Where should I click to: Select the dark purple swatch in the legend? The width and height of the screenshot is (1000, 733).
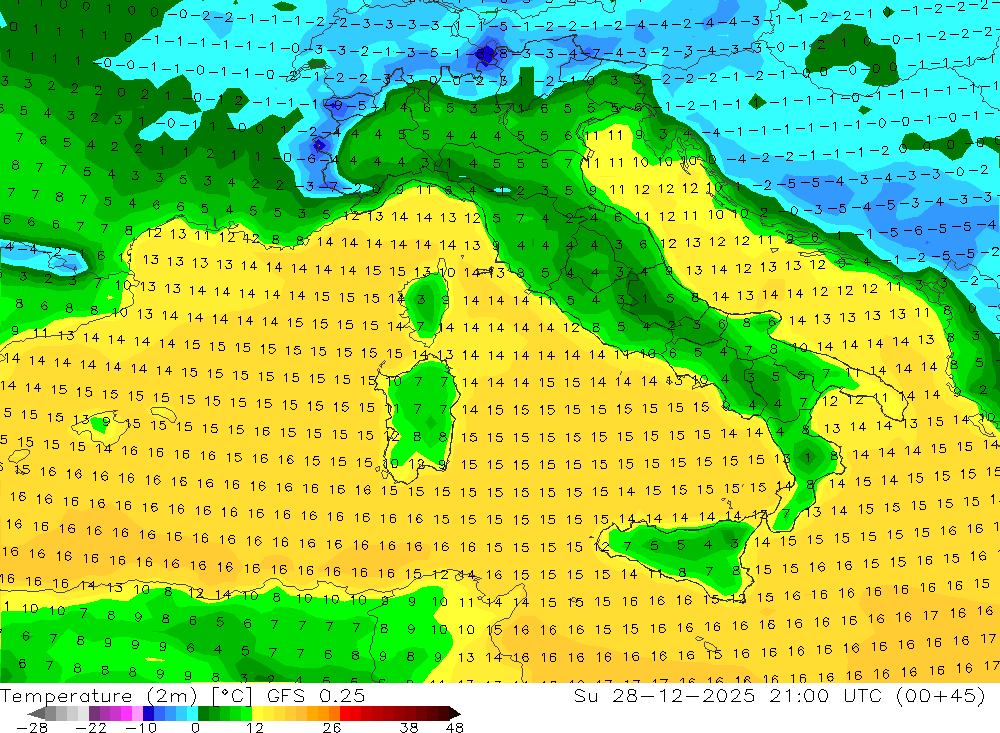(x=94, y=713)
